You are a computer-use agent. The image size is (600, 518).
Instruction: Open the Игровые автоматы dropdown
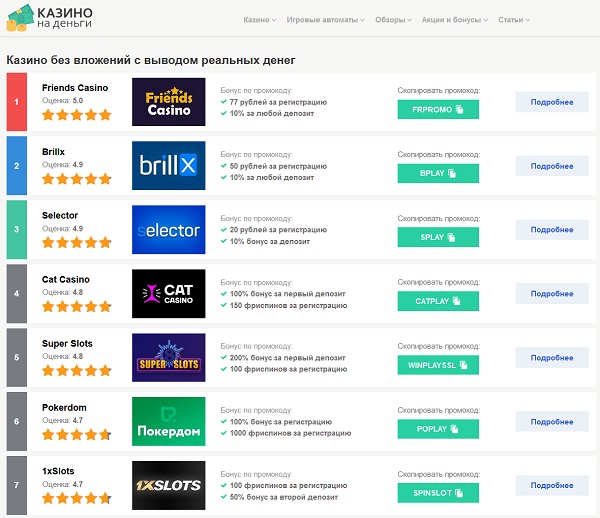coord(325,20)
